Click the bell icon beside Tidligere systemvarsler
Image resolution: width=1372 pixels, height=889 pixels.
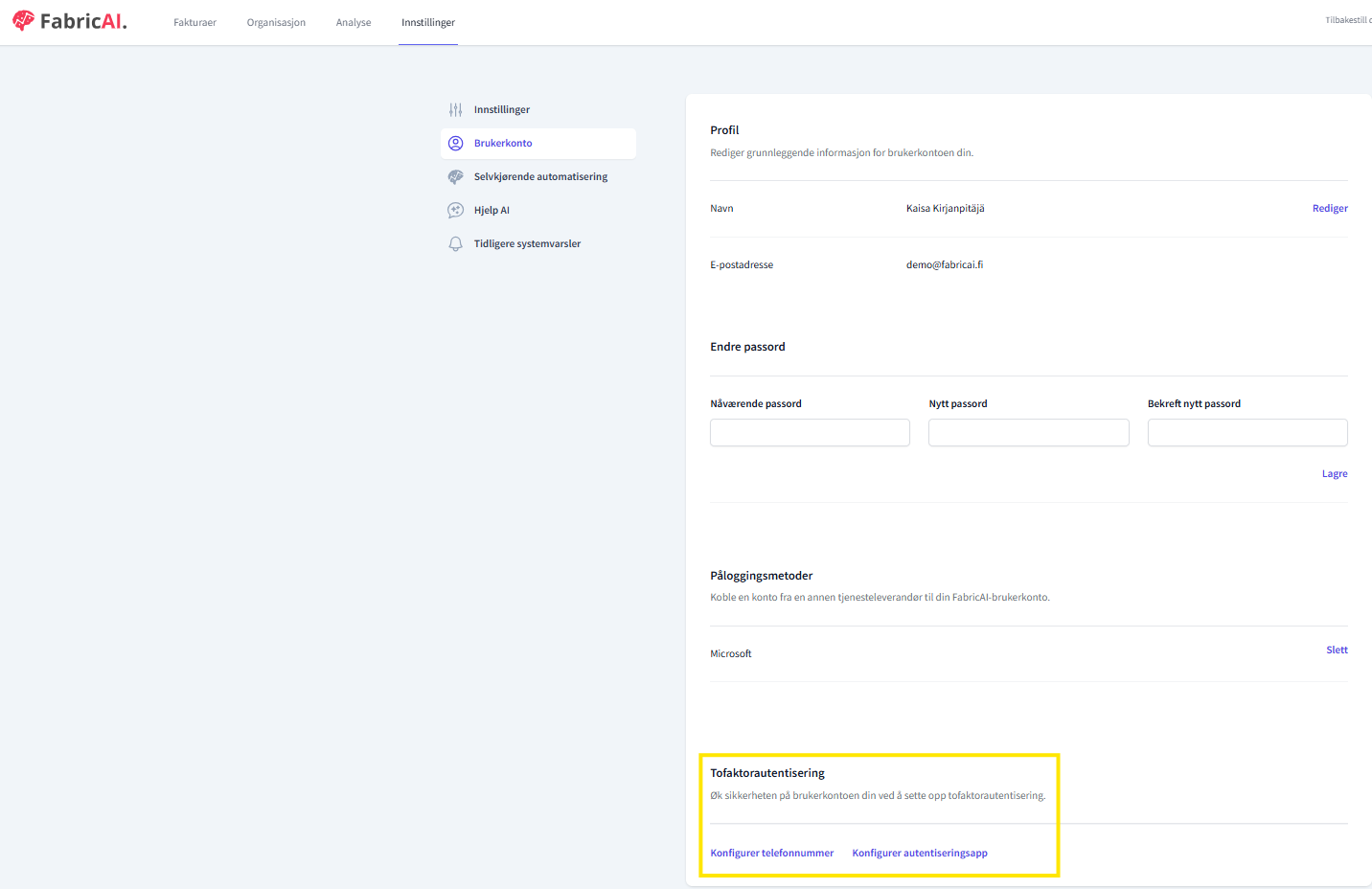tap(456, 244)
